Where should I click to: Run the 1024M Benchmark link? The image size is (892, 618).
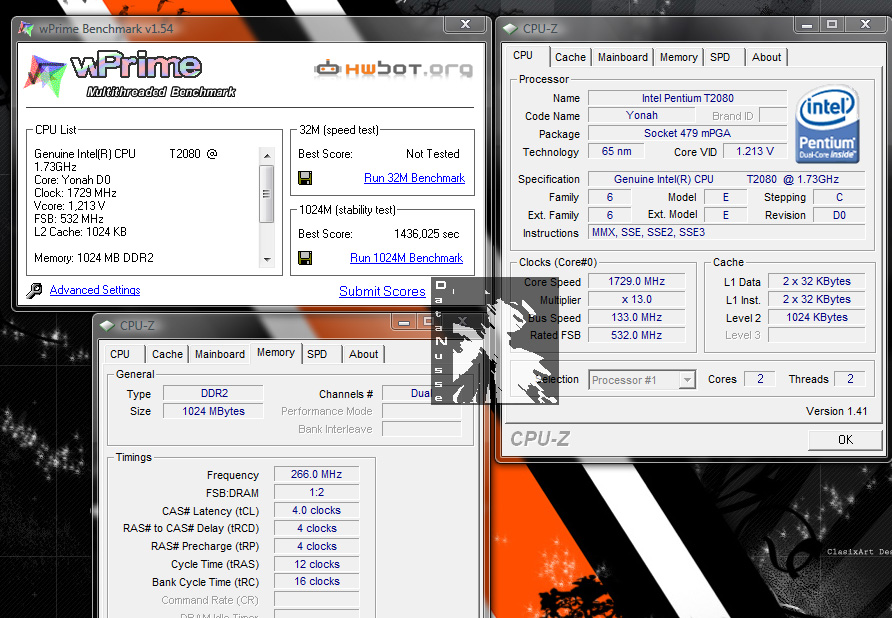[406, 258]
